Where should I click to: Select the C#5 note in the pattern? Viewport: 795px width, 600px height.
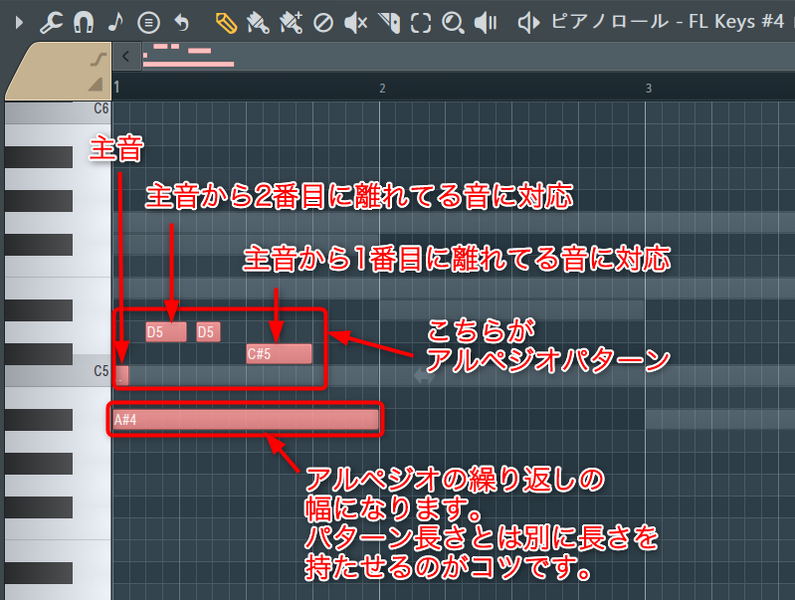click(279, 353)
